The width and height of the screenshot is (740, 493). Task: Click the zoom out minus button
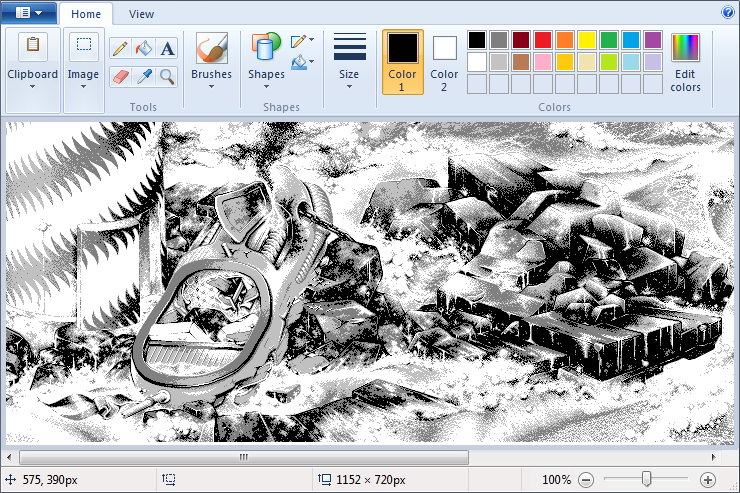586,480
